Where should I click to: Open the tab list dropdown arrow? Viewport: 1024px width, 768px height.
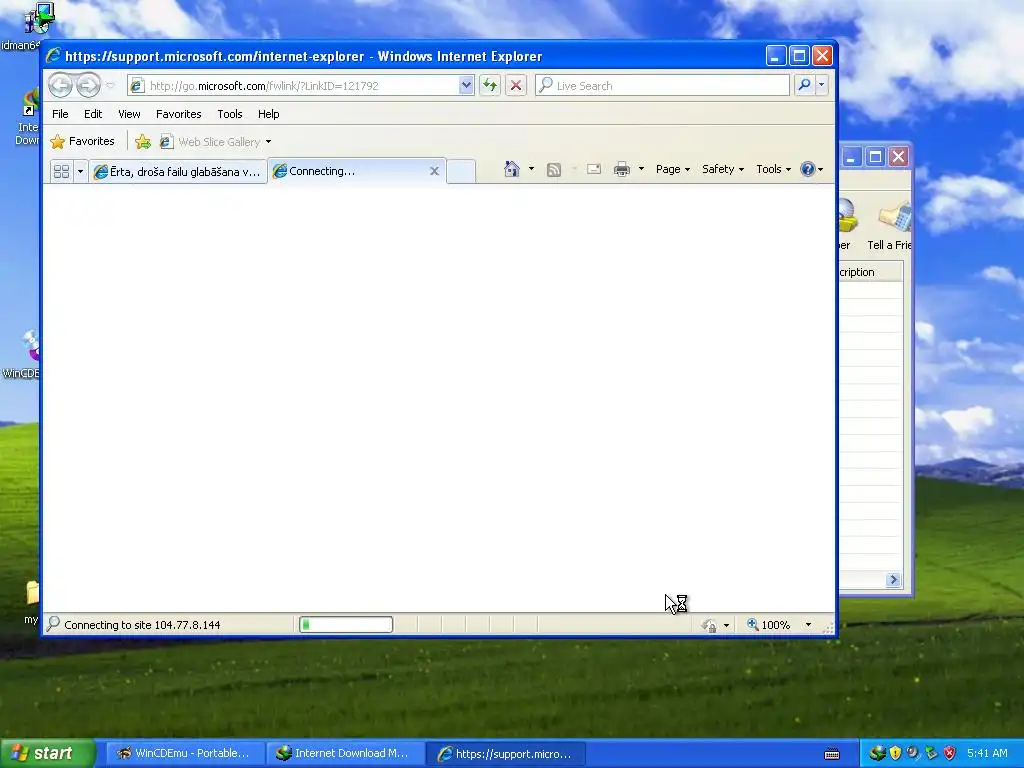pos(80,172)
